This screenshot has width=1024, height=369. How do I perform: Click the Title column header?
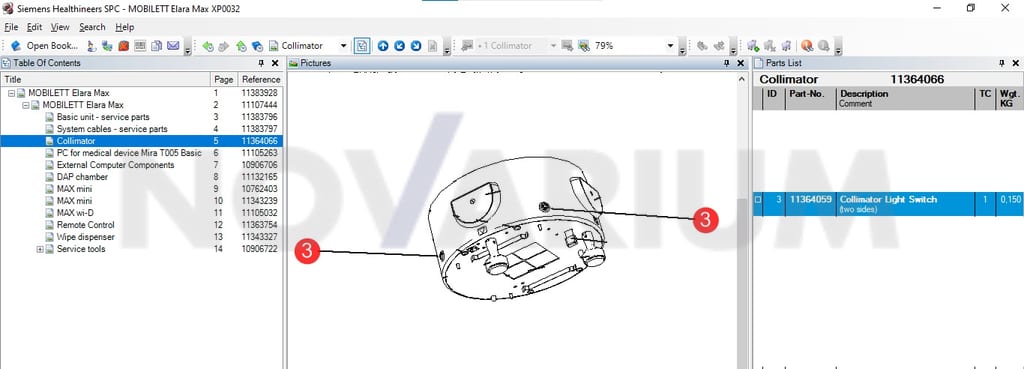pyautogui.click(x=106, y=79)
